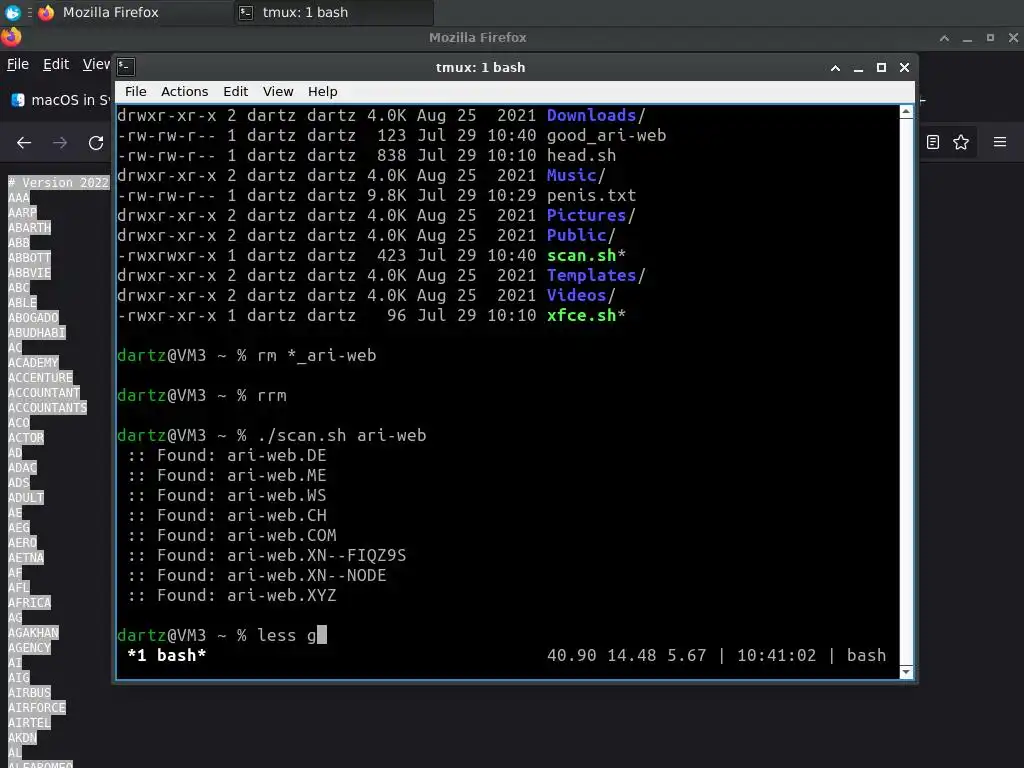Click the head.sh file name
Screen dimensions: 1024x768
click(581, 155)
